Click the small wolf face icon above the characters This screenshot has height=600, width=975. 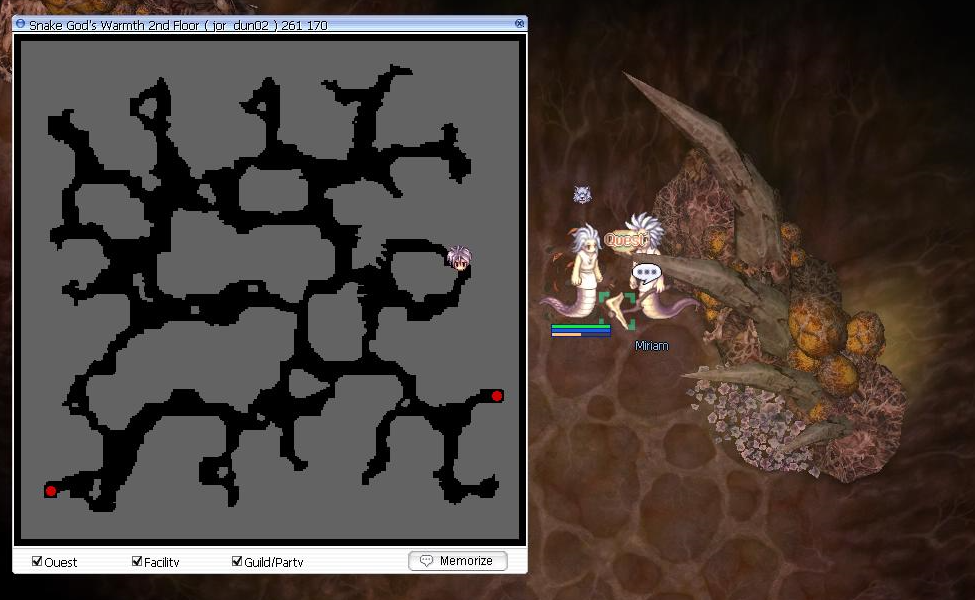tap(582, 195)
